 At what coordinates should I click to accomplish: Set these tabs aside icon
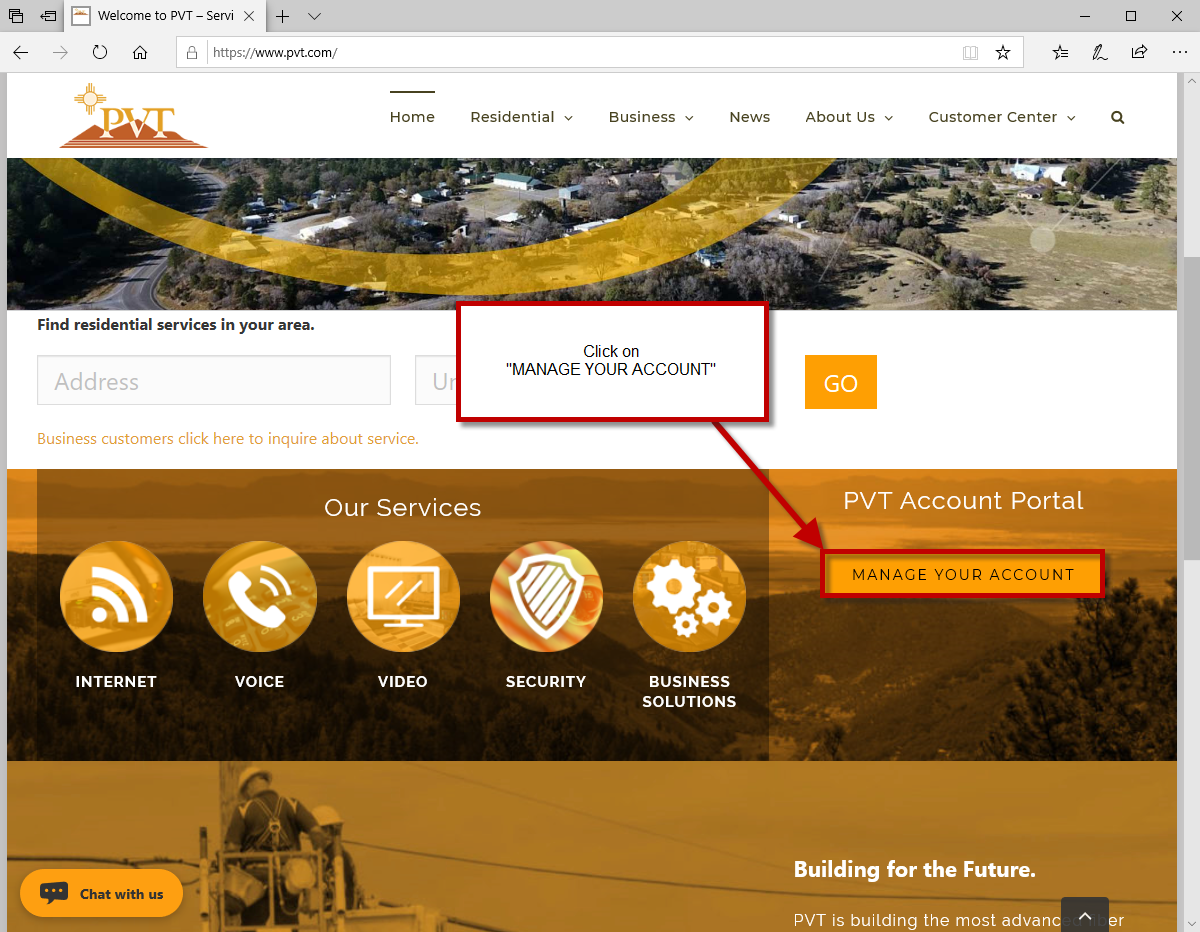(x=48, y=16)
